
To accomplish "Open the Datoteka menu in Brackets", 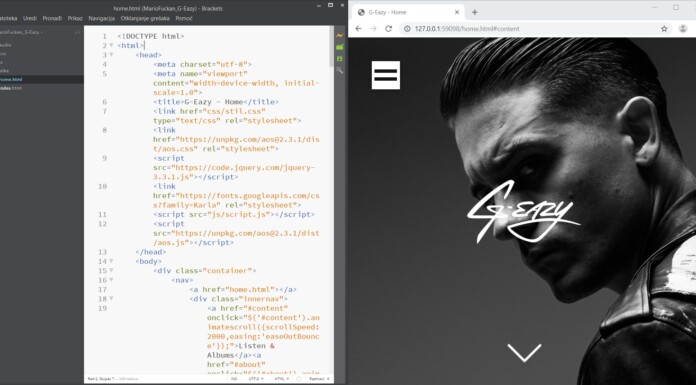I will click(x=8, y=19).
